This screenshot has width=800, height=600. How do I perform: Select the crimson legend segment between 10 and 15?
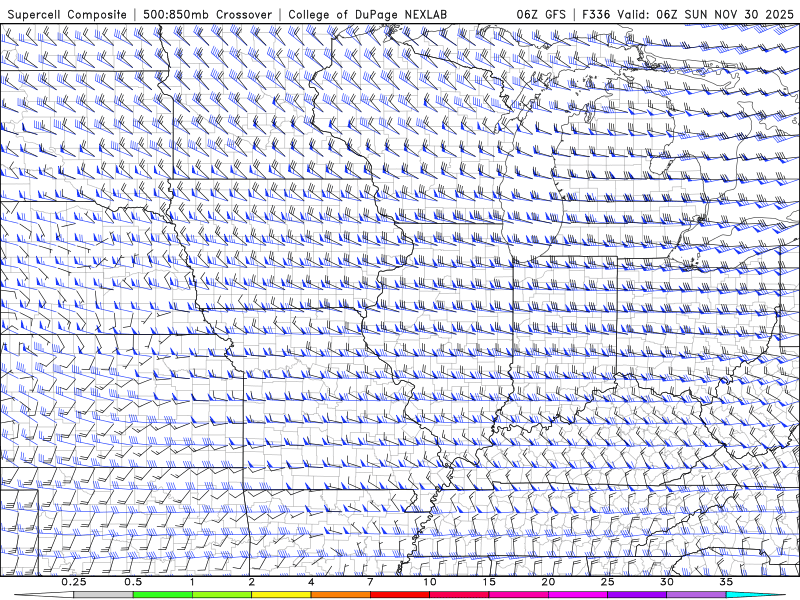(x=459, y=595)
